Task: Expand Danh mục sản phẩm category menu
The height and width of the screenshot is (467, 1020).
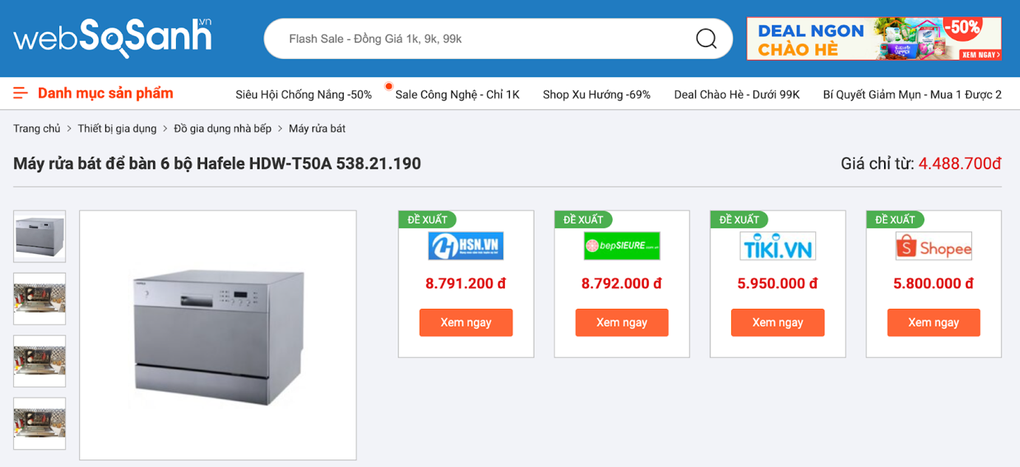Action: coord(105,93)
